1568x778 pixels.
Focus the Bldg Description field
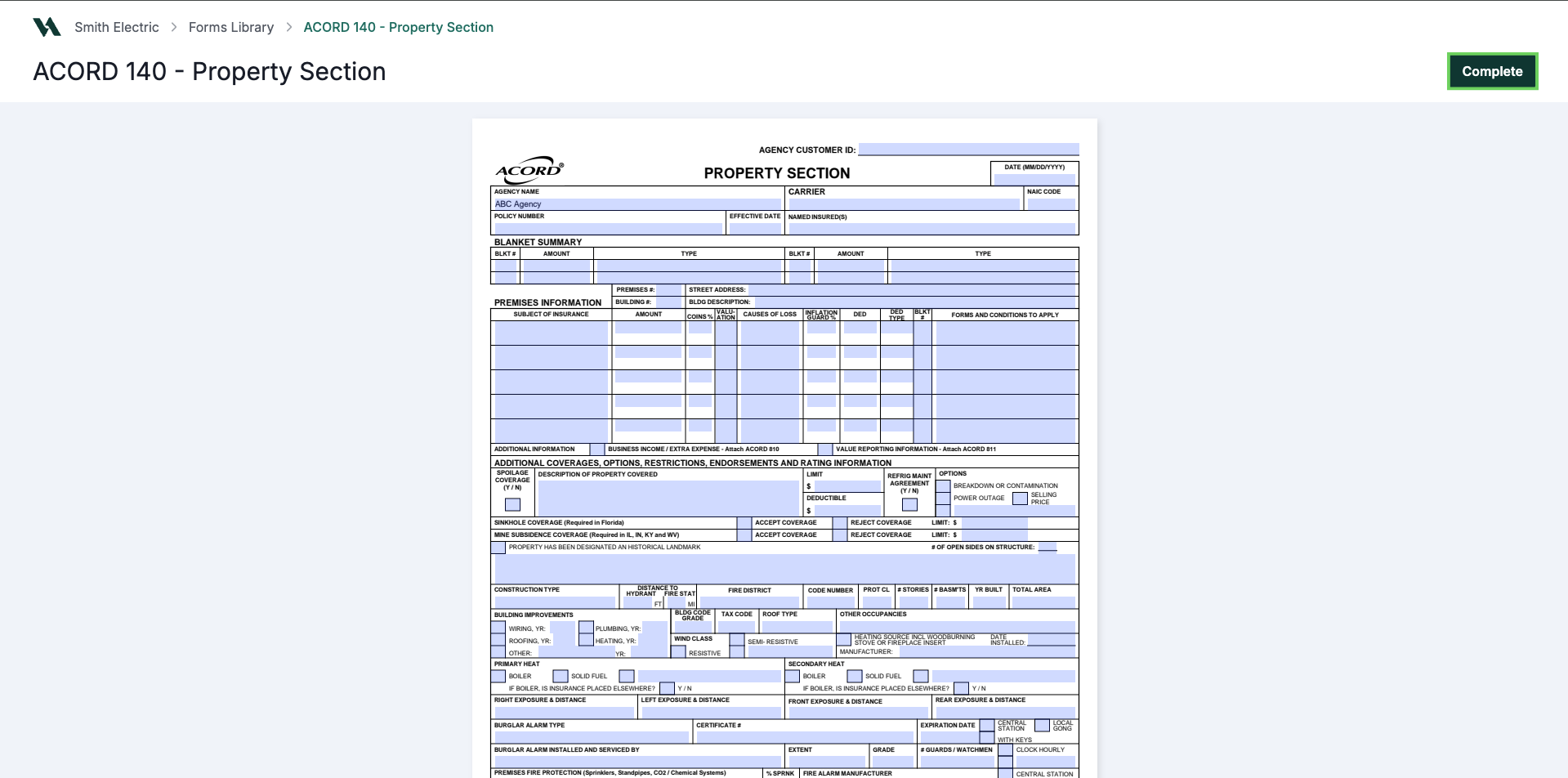click(x=914, y=302)
